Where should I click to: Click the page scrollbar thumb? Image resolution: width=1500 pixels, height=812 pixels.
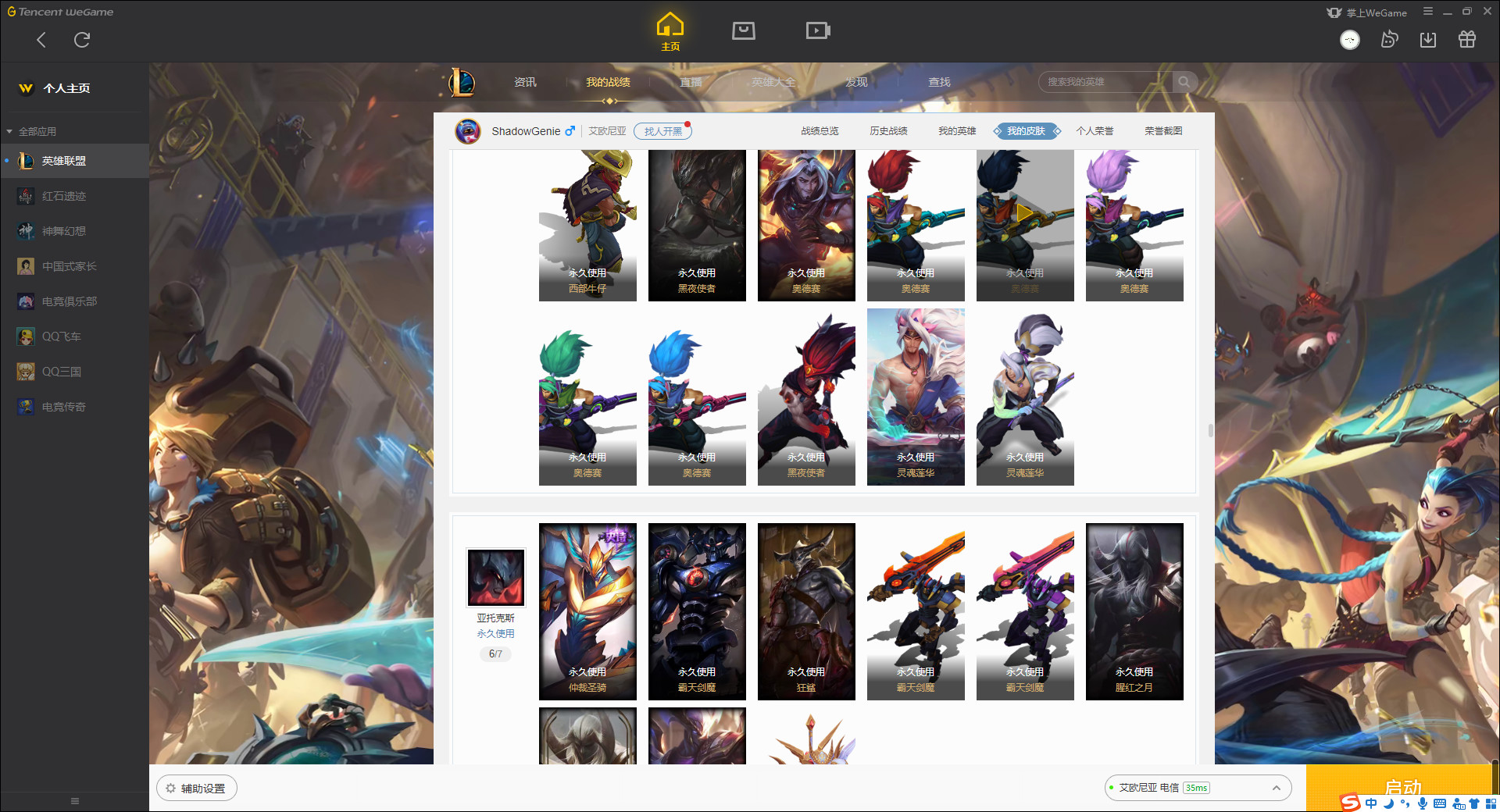tap(1211, 431)
